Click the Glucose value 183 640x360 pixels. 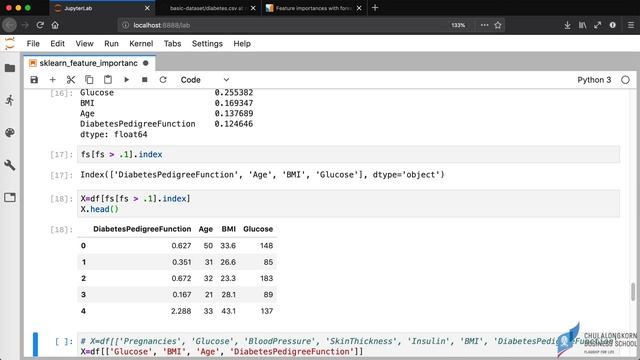pos(267,278)
